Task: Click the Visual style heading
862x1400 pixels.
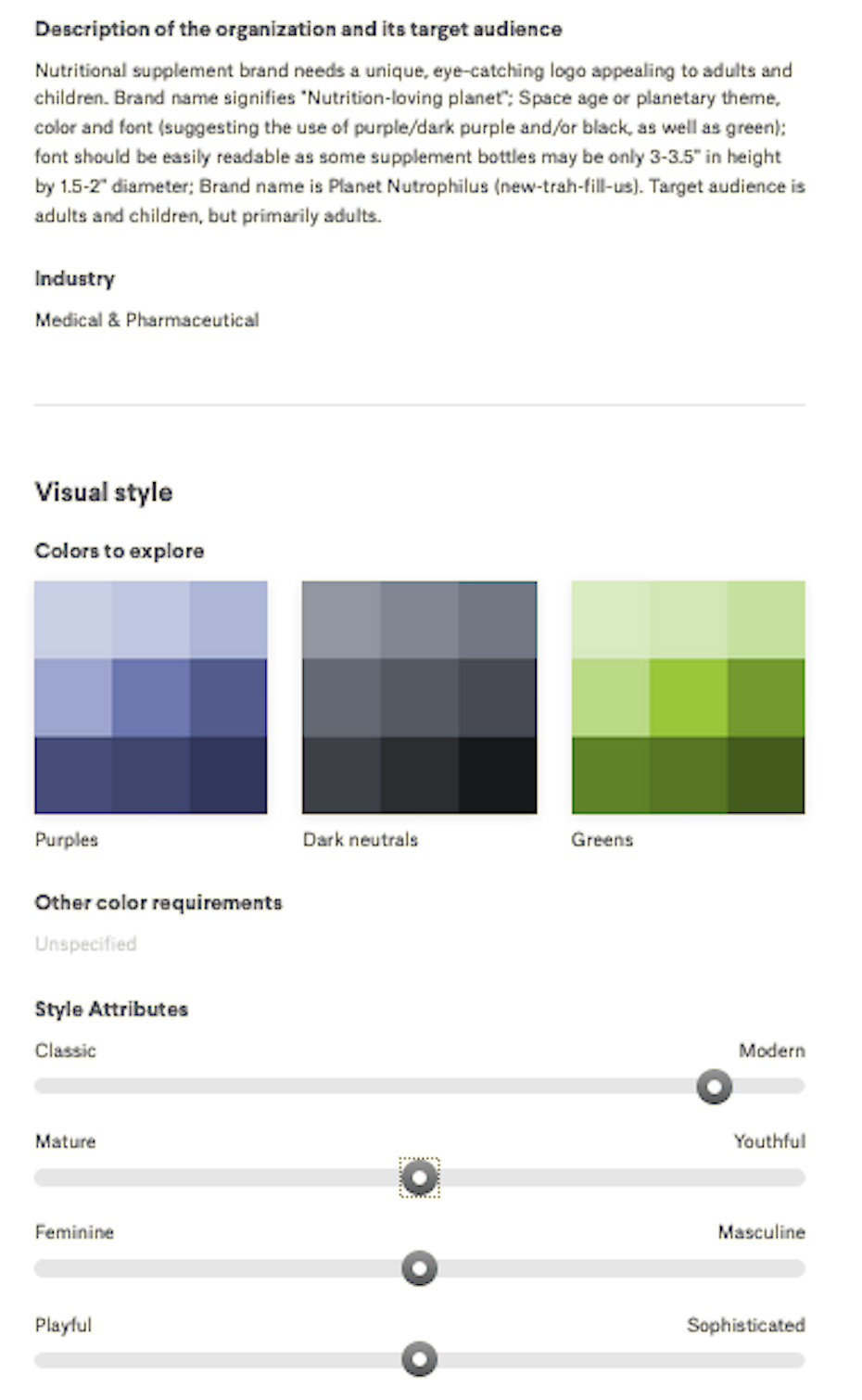Action: click(103, 491)
